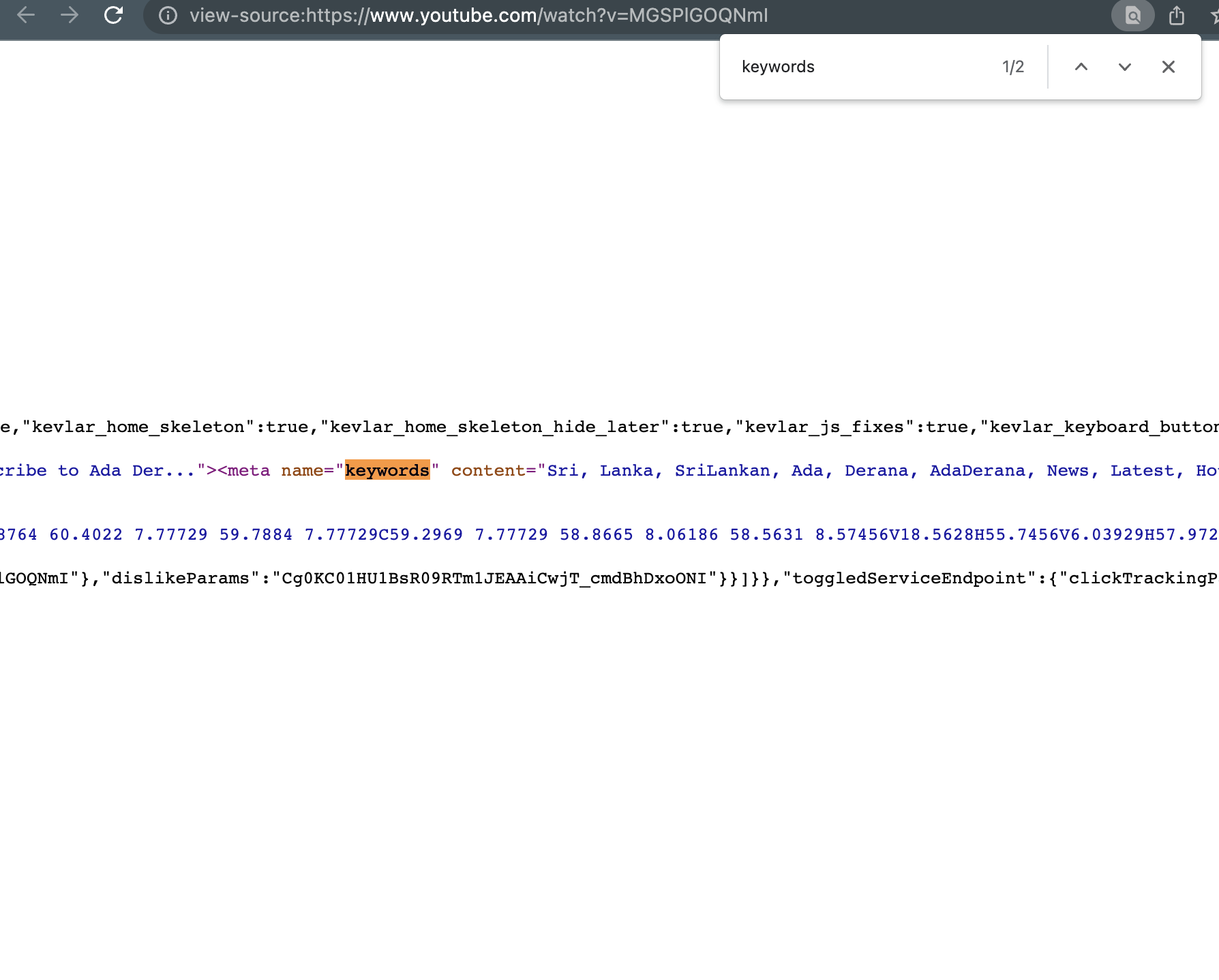This screenshot has width=1219, height=980.
Task: Go to next find match
Action: 1125,67
